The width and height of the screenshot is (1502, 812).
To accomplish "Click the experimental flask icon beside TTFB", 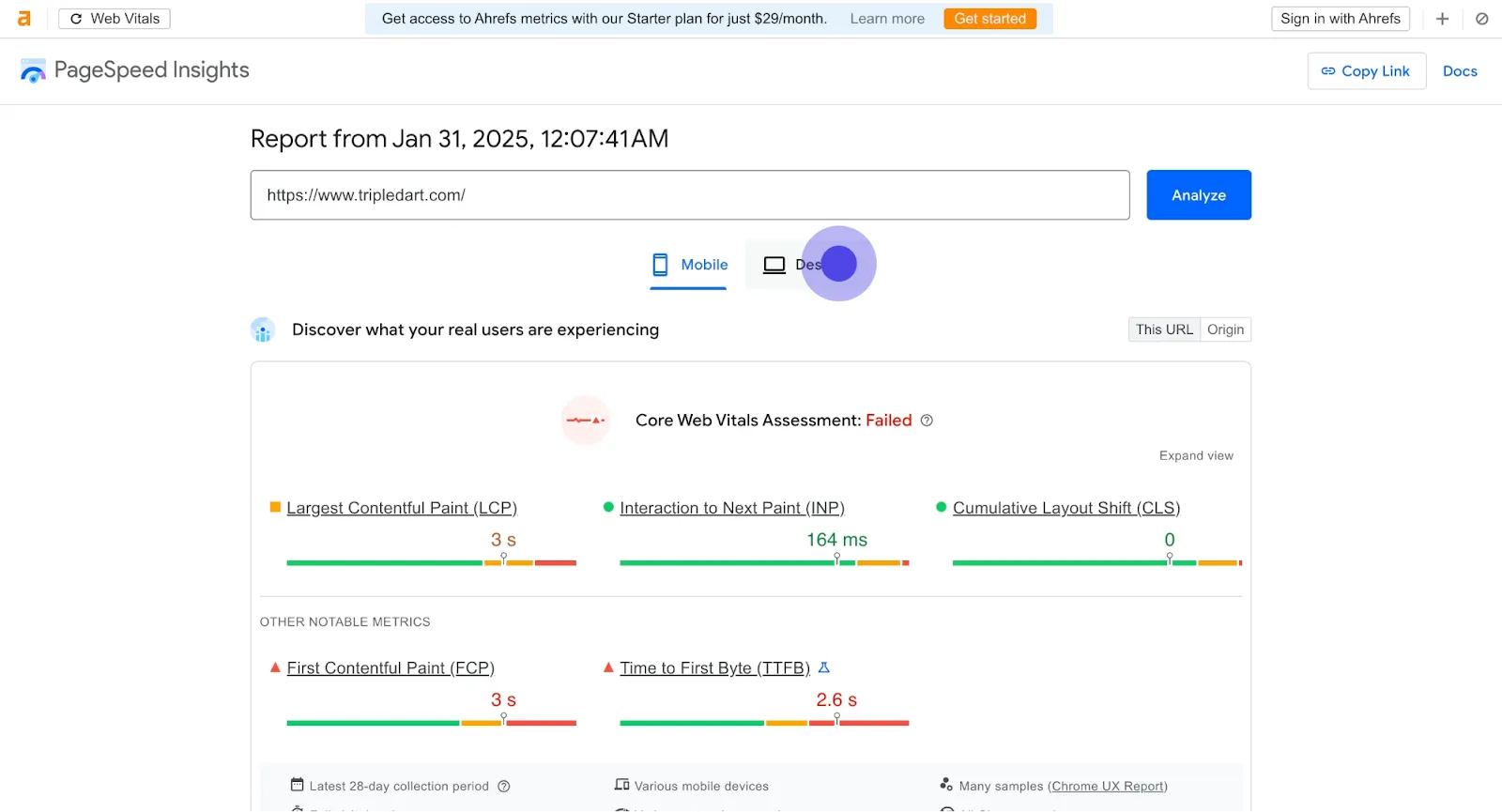I will tap(824, 667).
